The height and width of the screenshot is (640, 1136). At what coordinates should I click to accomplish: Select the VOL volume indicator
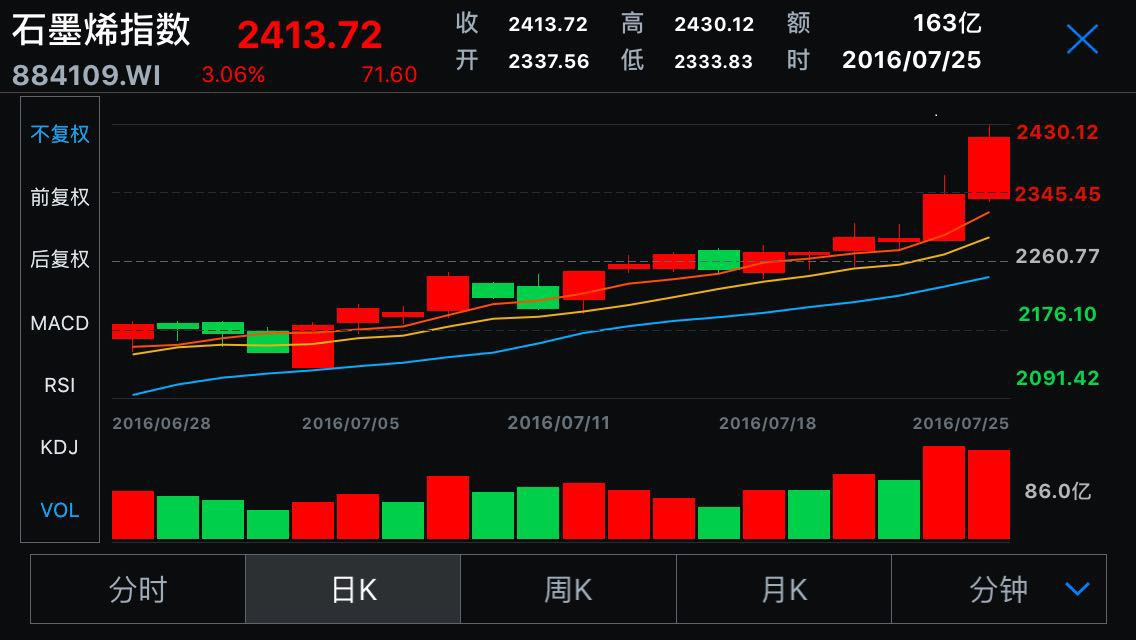click(x=60, y=510)
